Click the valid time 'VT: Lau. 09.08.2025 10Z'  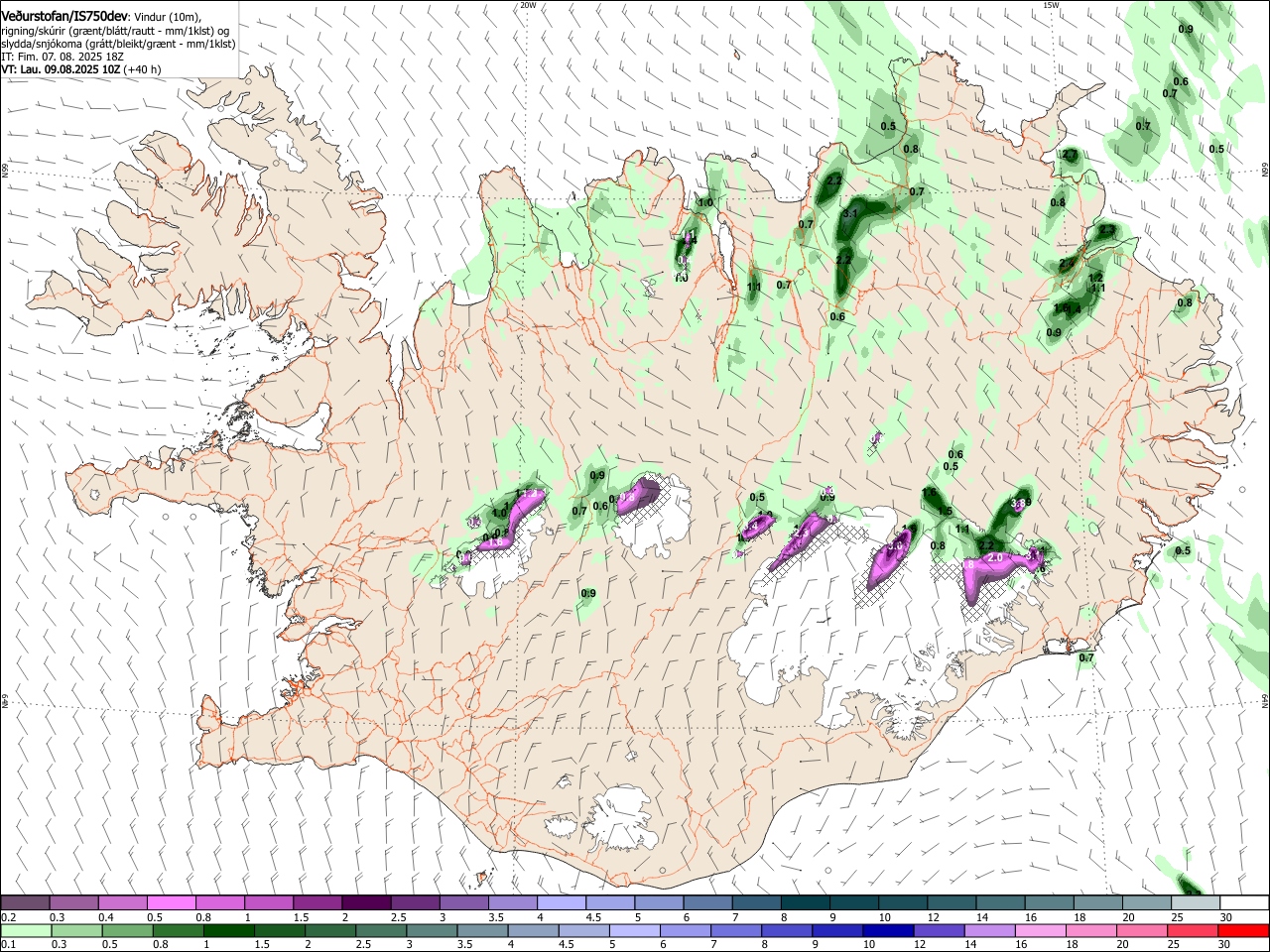pyautogui.click(x=61, y=69)
